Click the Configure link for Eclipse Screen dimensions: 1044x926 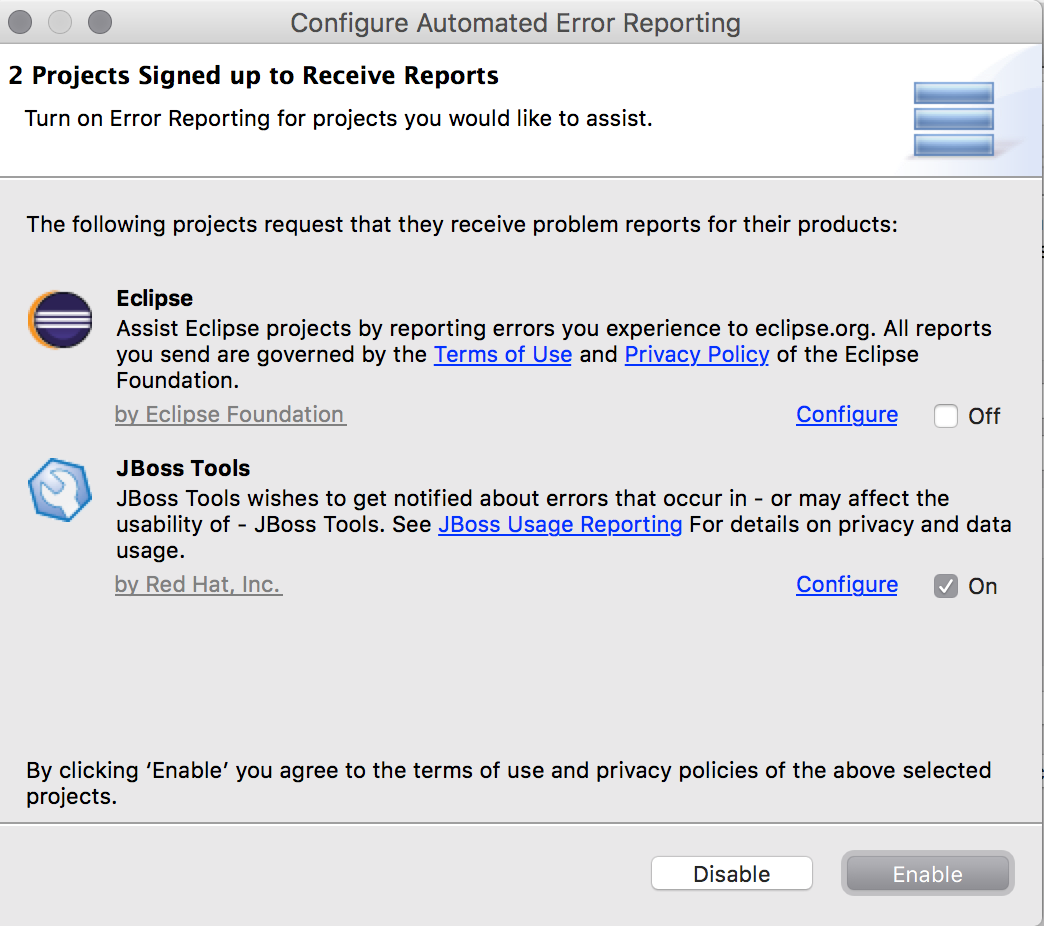pyautogui.click(x=846, y=415)
